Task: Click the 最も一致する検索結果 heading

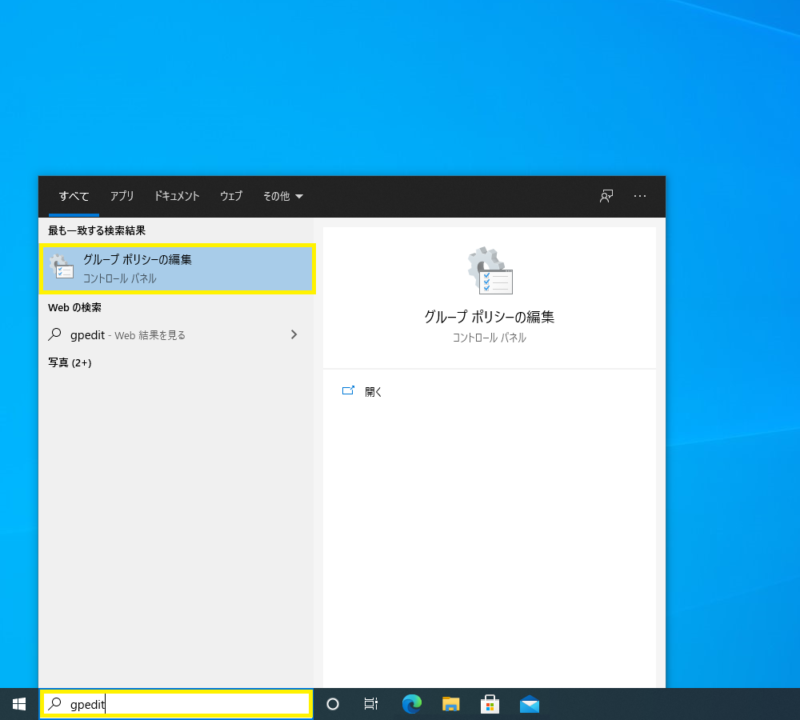Action: 97,231
